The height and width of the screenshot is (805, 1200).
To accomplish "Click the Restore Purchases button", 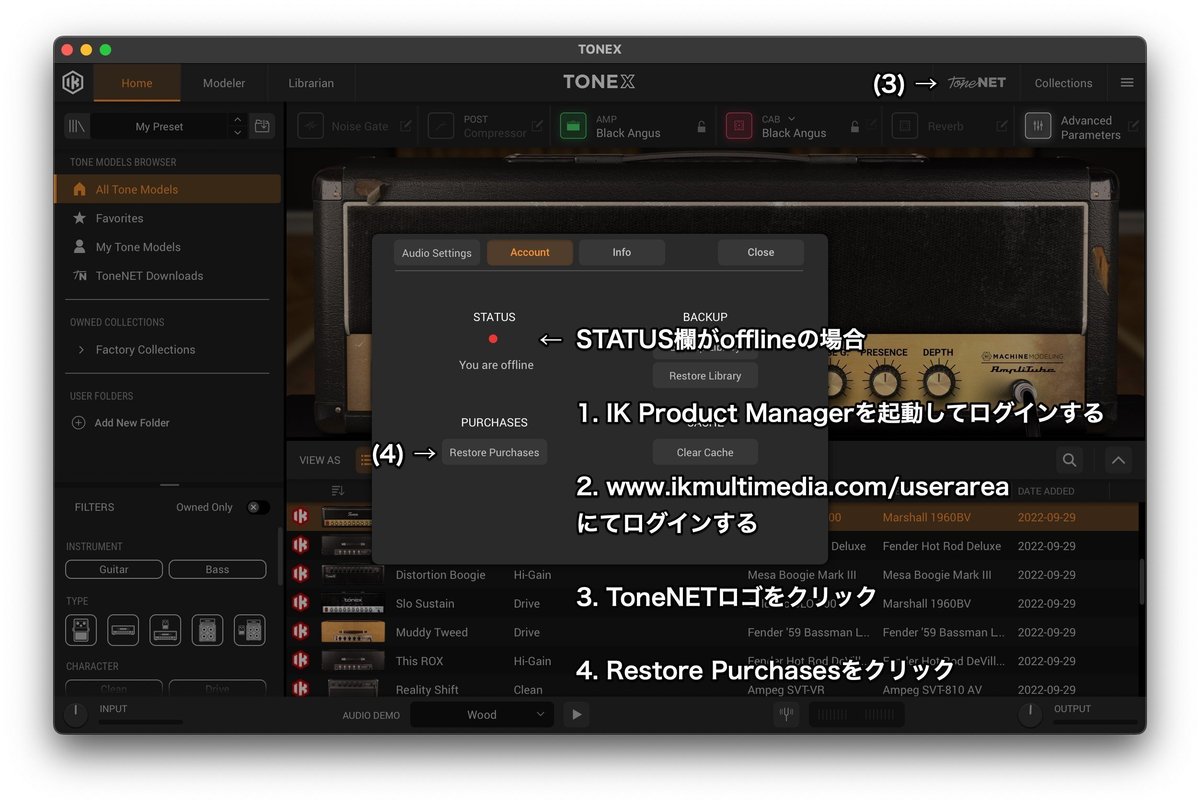I will (x=494, y=452).
